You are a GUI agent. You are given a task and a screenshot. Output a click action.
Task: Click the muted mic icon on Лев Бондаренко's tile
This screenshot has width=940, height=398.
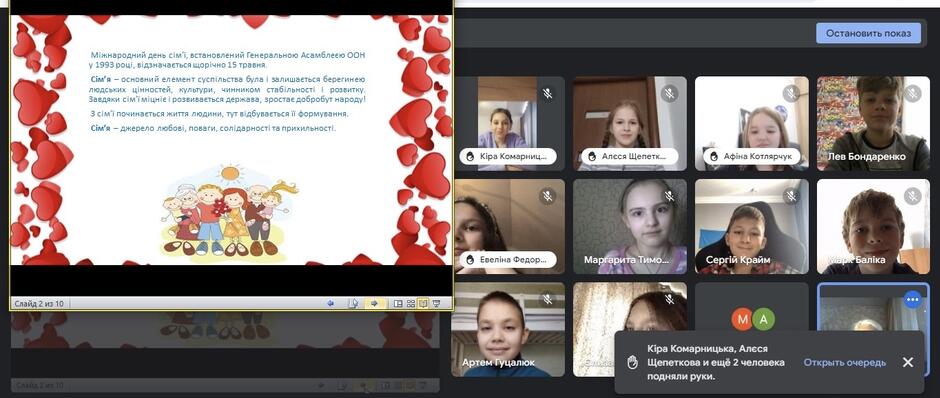click(913, 94)
